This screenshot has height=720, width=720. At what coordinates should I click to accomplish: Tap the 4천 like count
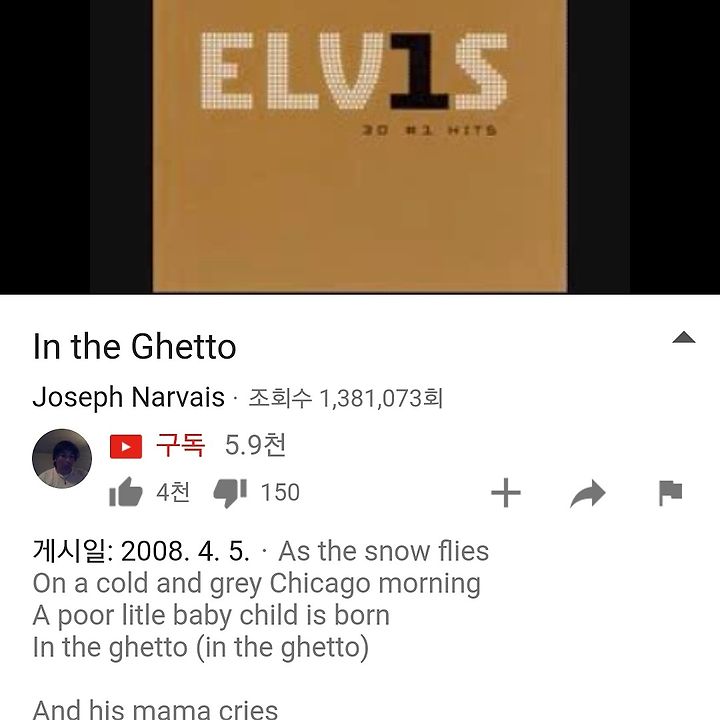[173, 492]
